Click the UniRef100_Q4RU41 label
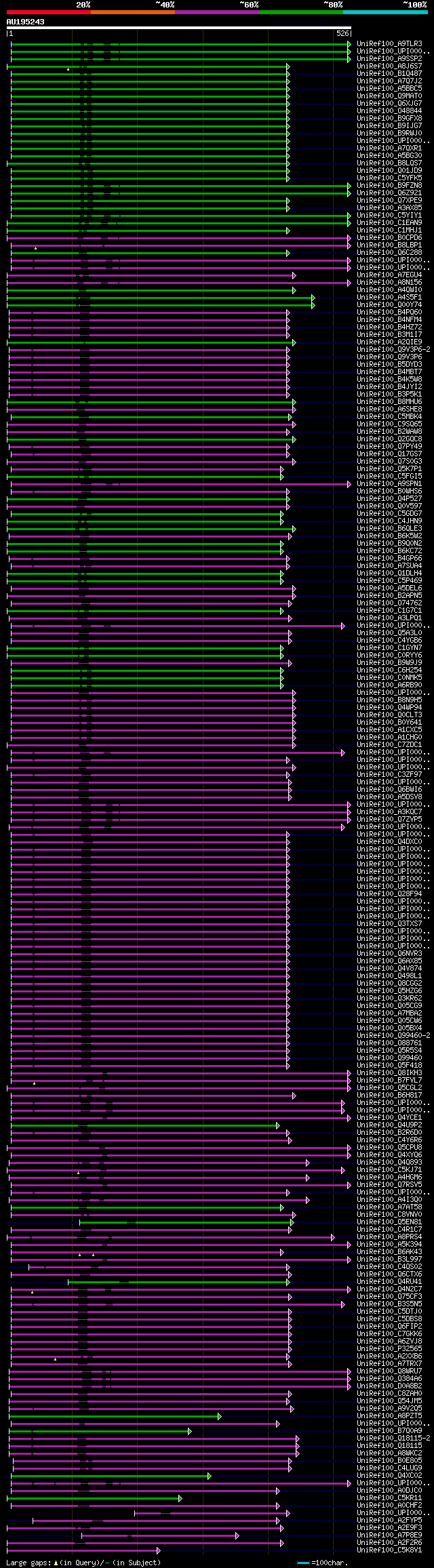434x1568 pixels. [389, 1282]
